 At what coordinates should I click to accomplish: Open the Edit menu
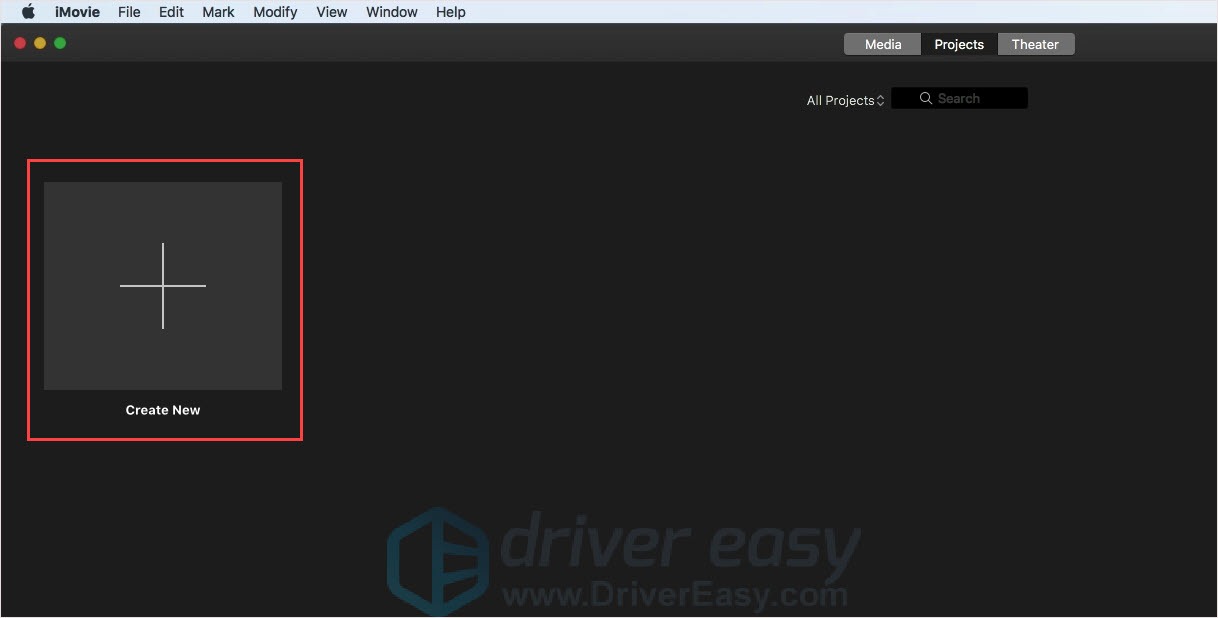[x=171, y=12]
